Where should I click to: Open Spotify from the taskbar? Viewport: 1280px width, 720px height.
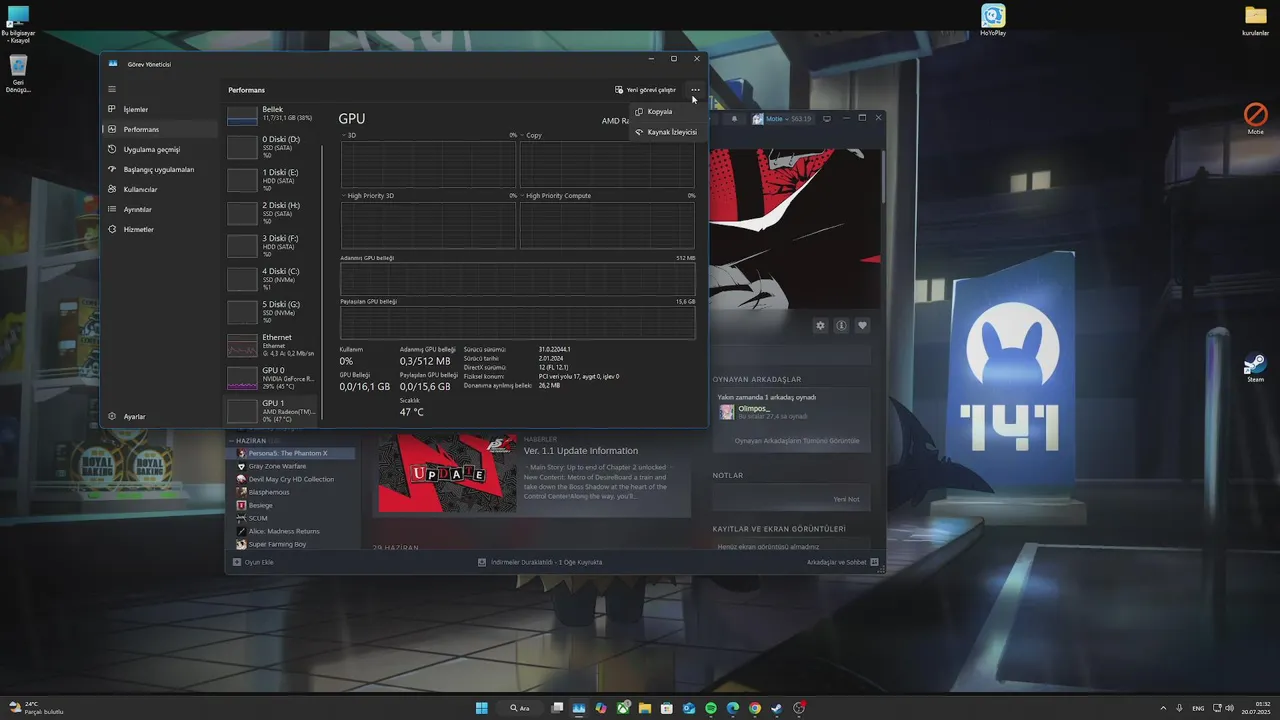click(x=711, y=708)
